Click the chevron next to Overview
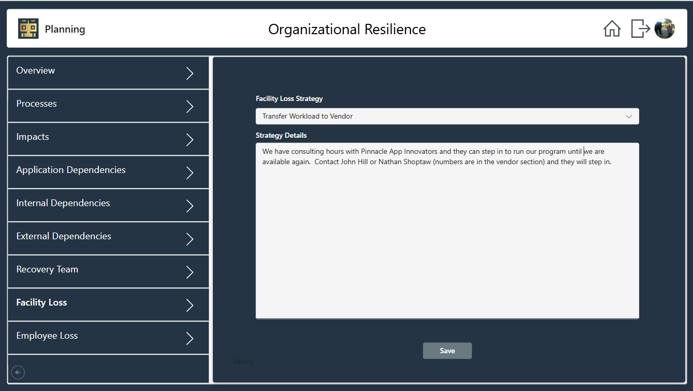 [x=190, y=73]
